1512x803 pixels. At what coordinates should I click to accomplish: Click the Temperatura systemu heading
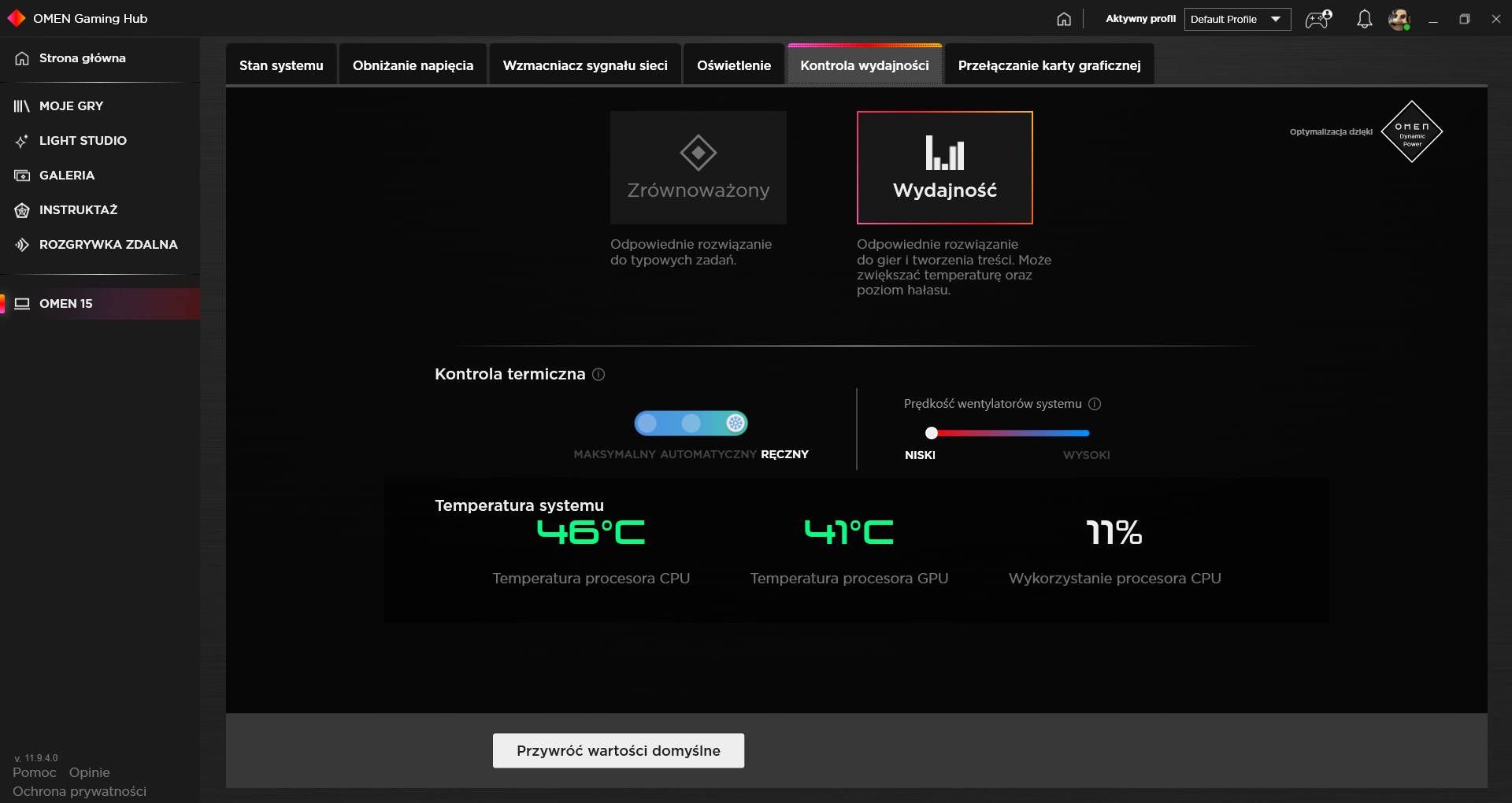(x=519, y=505)
